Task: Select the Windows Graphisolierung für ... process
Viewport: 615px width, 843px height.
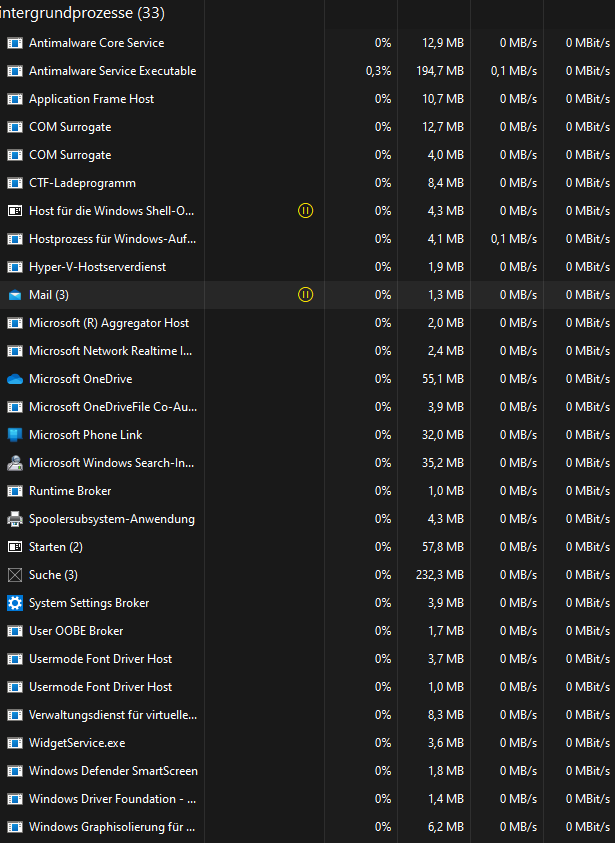Action: (308, 827)
